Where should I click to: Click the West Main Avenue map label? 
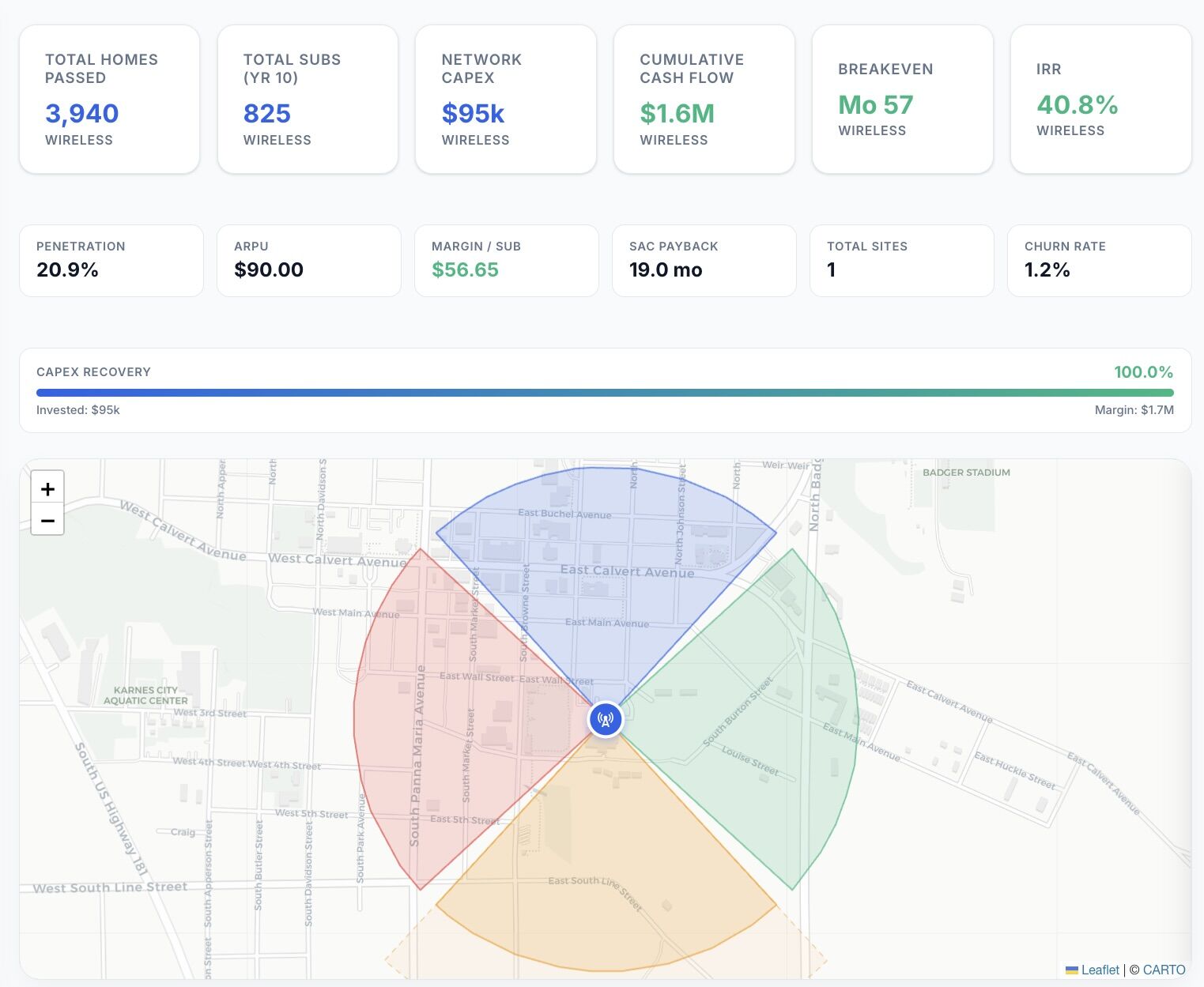(356, 612)
